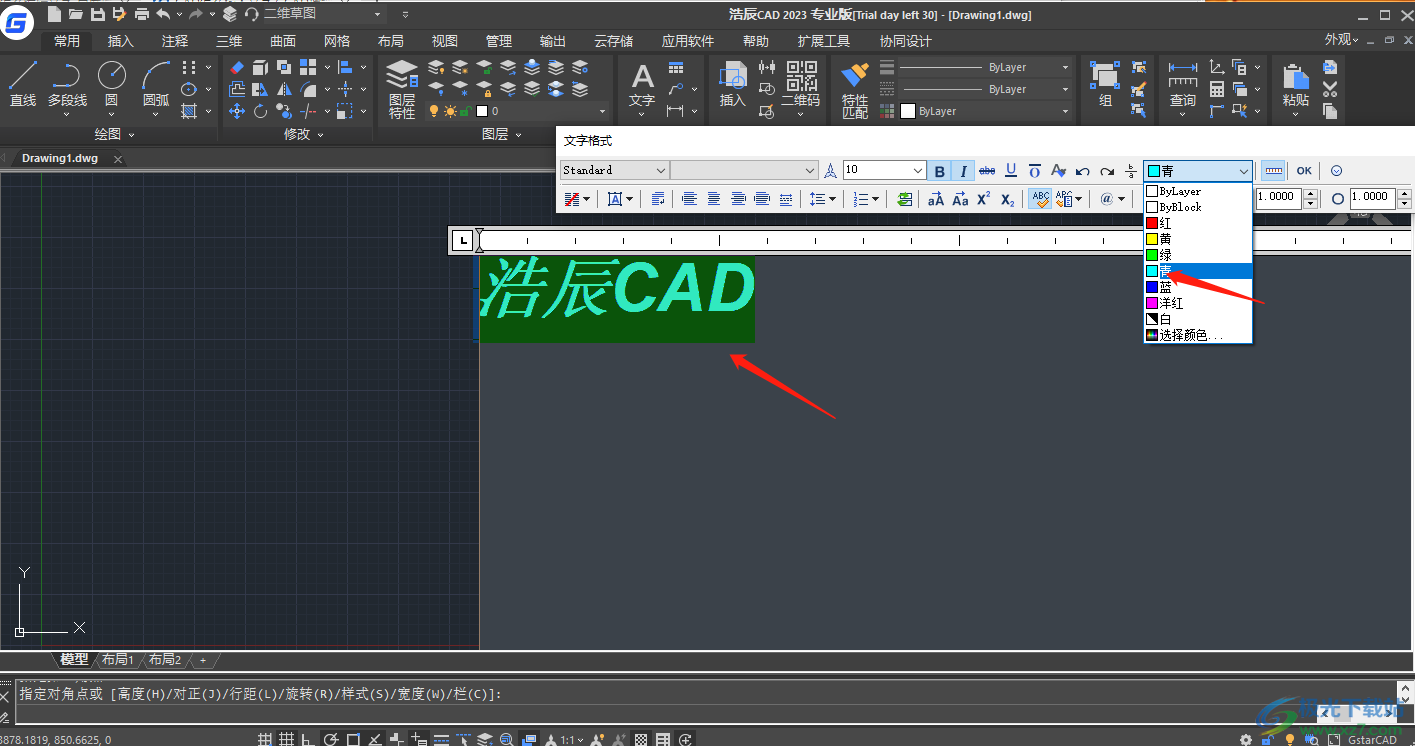The height and width of the screenshot is (746, 1415).
Task: Click the Print icon in the quick access bar
Action: pyautogui.click(x=141, y=14)
